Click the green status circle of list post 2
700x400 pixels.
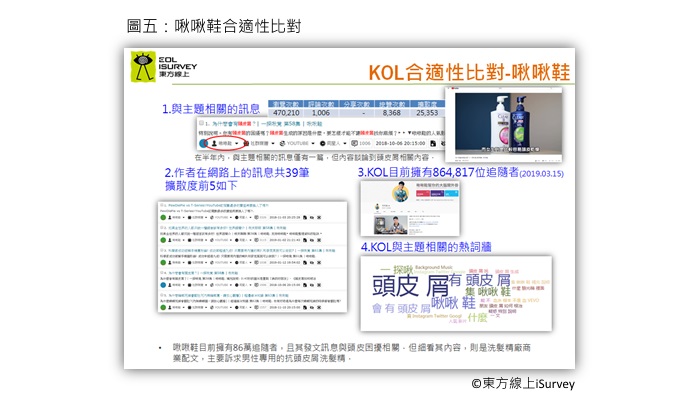tap(163, 240)
